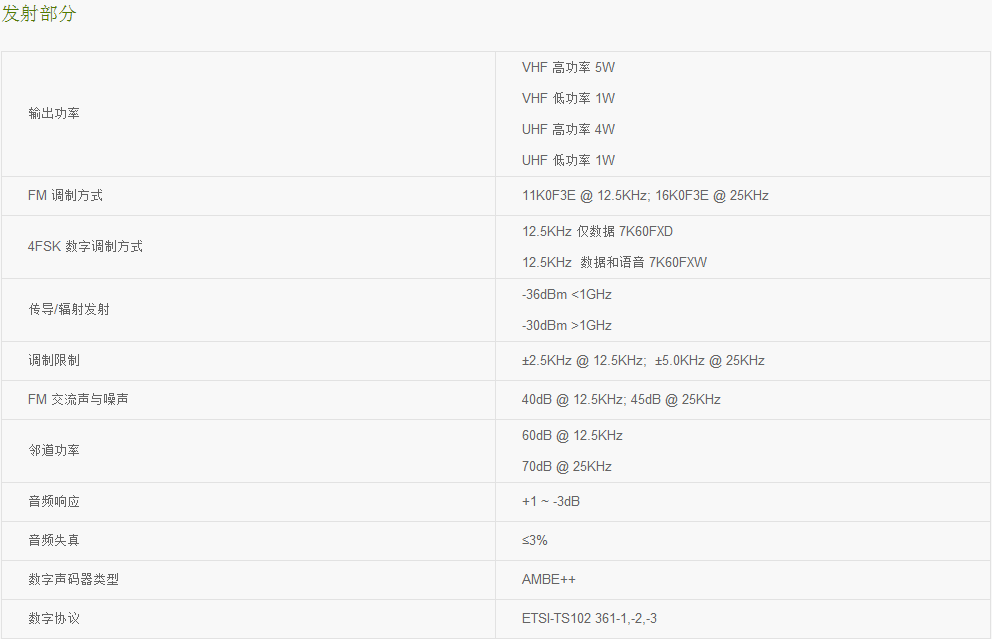The image size is (992, 639).
Task: Click the 发射部分 section heading
Action: tap(39, 13)
